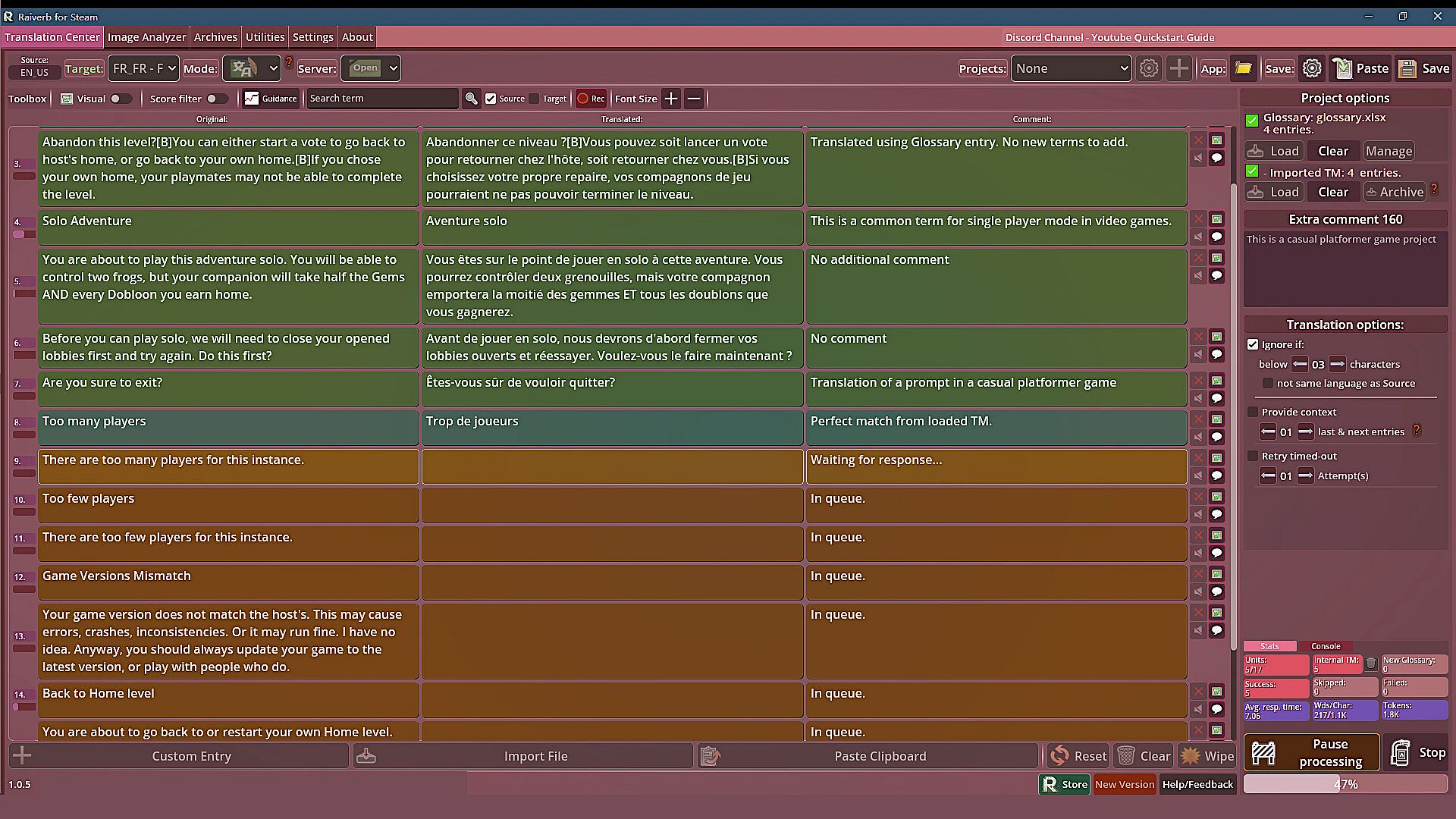1456x819 pixels.
Task: Click the Guidance chart icon button
Action: tap(271, 99)
